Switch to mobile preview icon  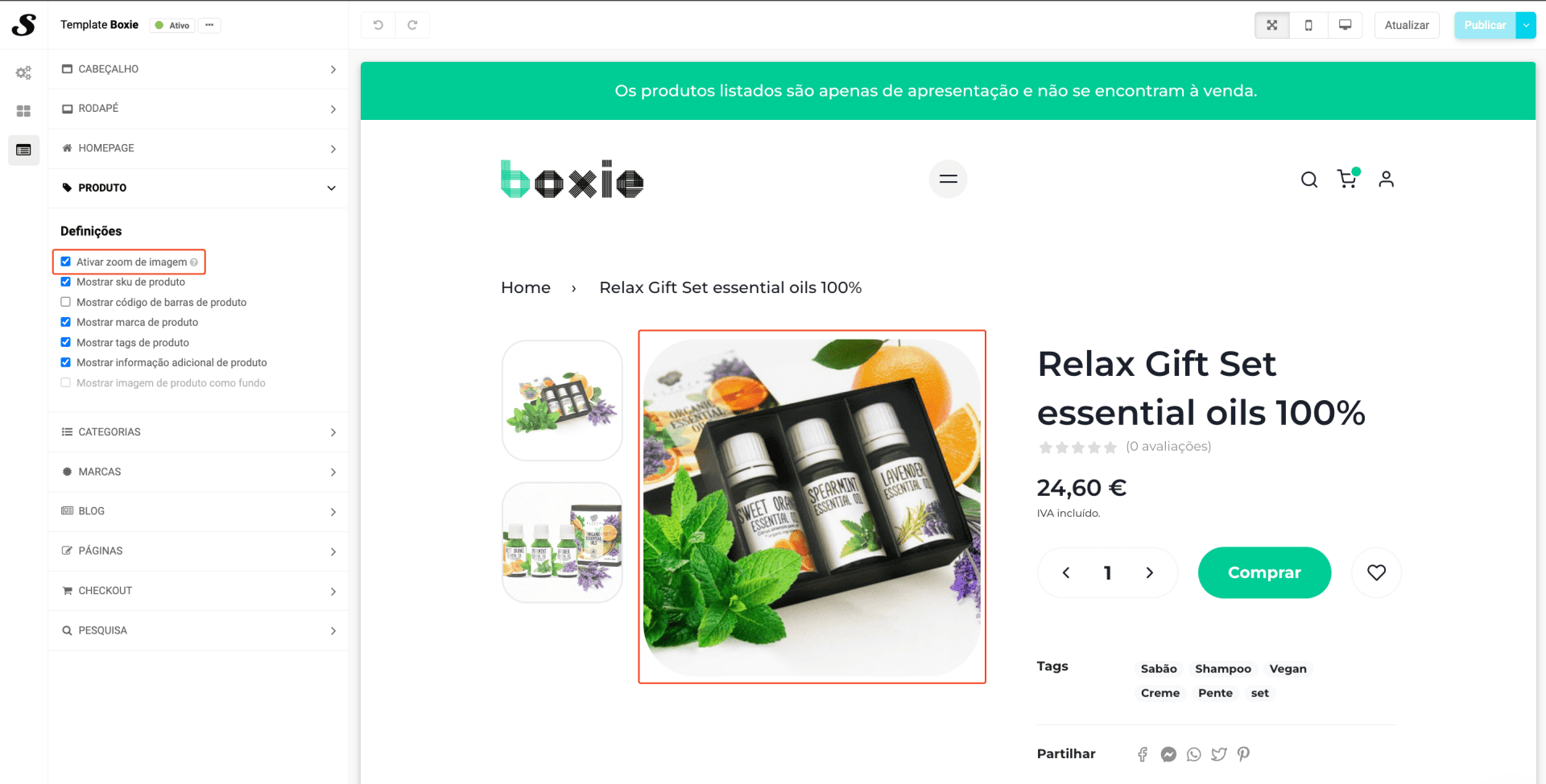[x=1308, y=25]
